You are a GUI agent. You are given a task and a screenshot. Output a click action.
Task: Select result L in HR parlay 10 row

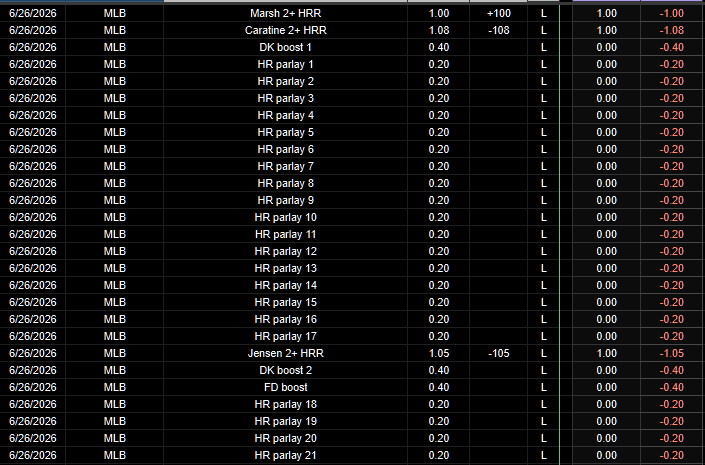click(544, 218)
